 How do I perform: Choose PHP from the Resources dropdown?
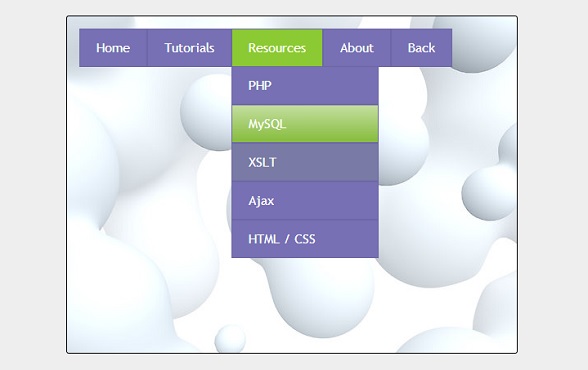(305, 86)
